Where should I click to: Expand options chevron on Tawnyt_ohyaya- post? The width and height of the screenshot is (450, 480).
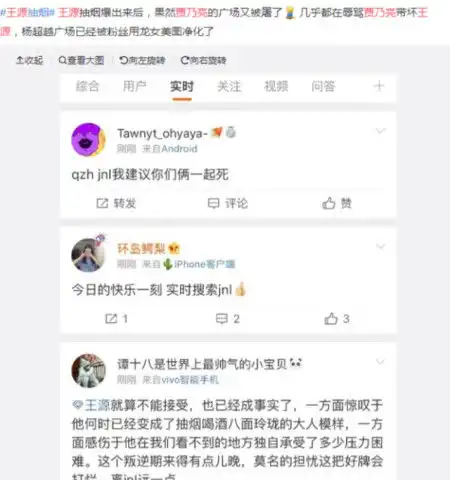[380, 131]
